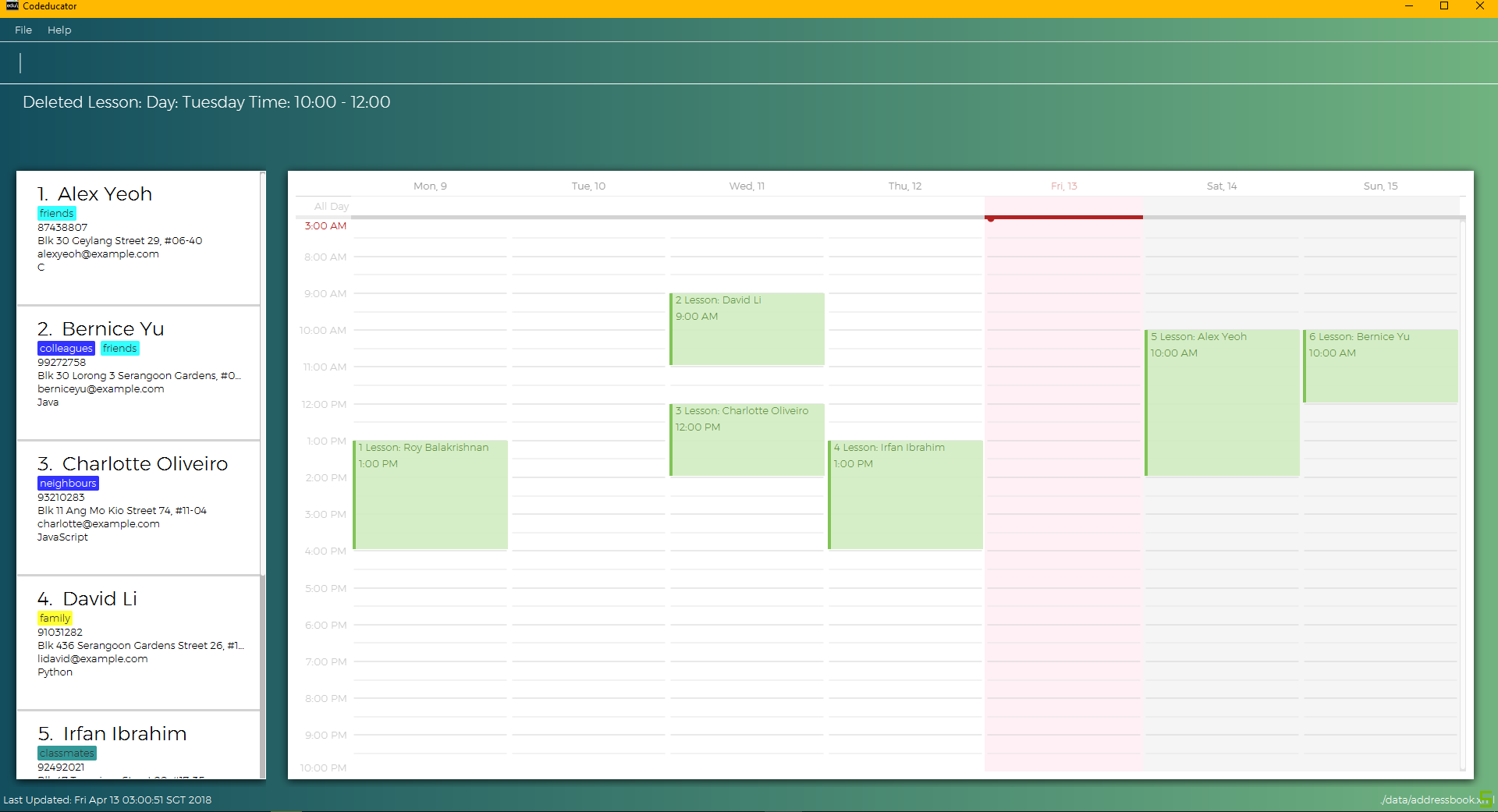The height and width of the screenshot is (812, 1498).
Task: Click the 3:00 AM current time label
Action: 325,225
